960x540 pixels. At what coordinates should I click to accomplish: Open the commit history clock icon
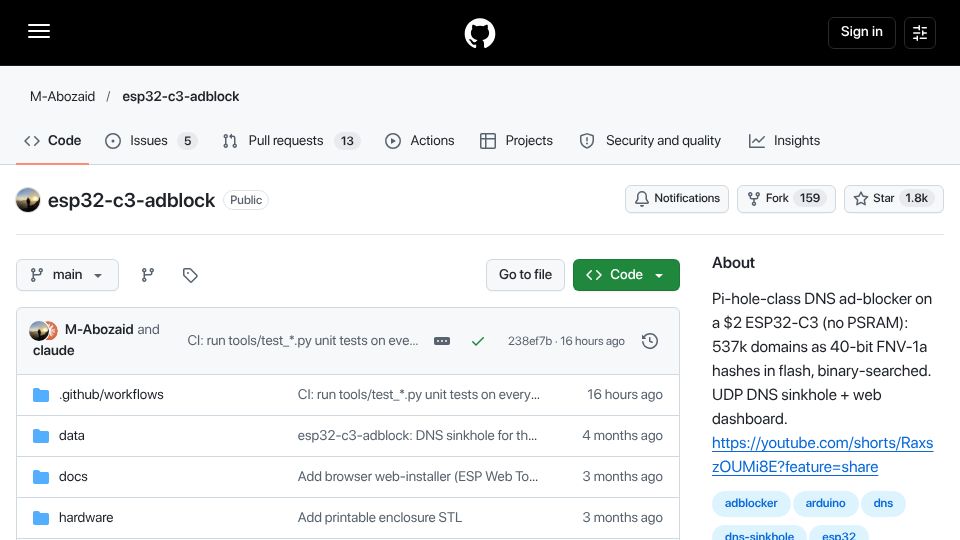pyautogui.click(x=650, y=341)
